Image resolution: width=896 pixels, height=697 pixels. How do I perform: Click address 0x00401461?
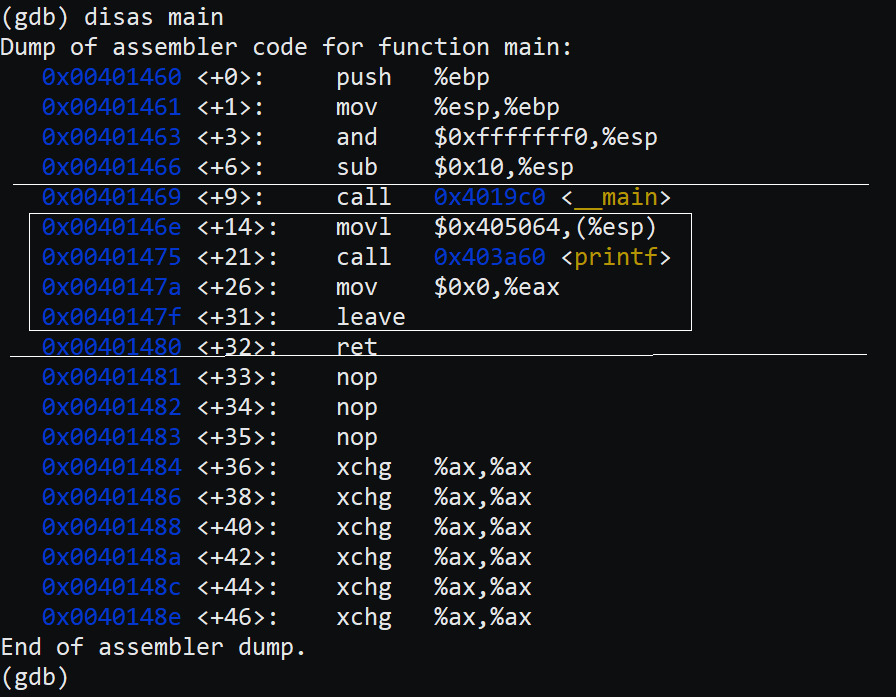111,107
